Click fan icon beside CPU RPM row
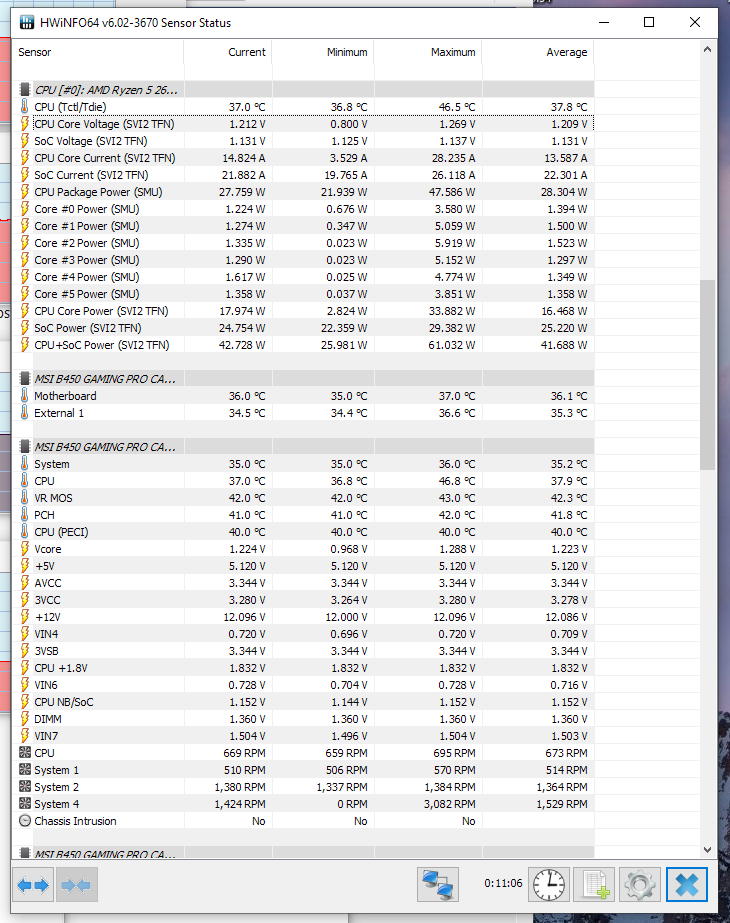 25,753
